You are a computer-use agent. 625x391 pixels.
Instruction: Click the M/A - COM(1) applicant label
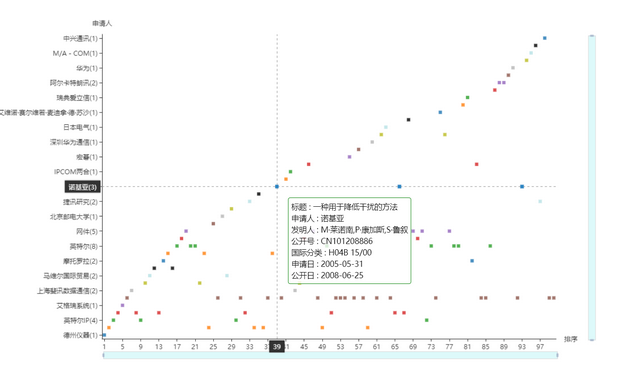pos(75,53)
